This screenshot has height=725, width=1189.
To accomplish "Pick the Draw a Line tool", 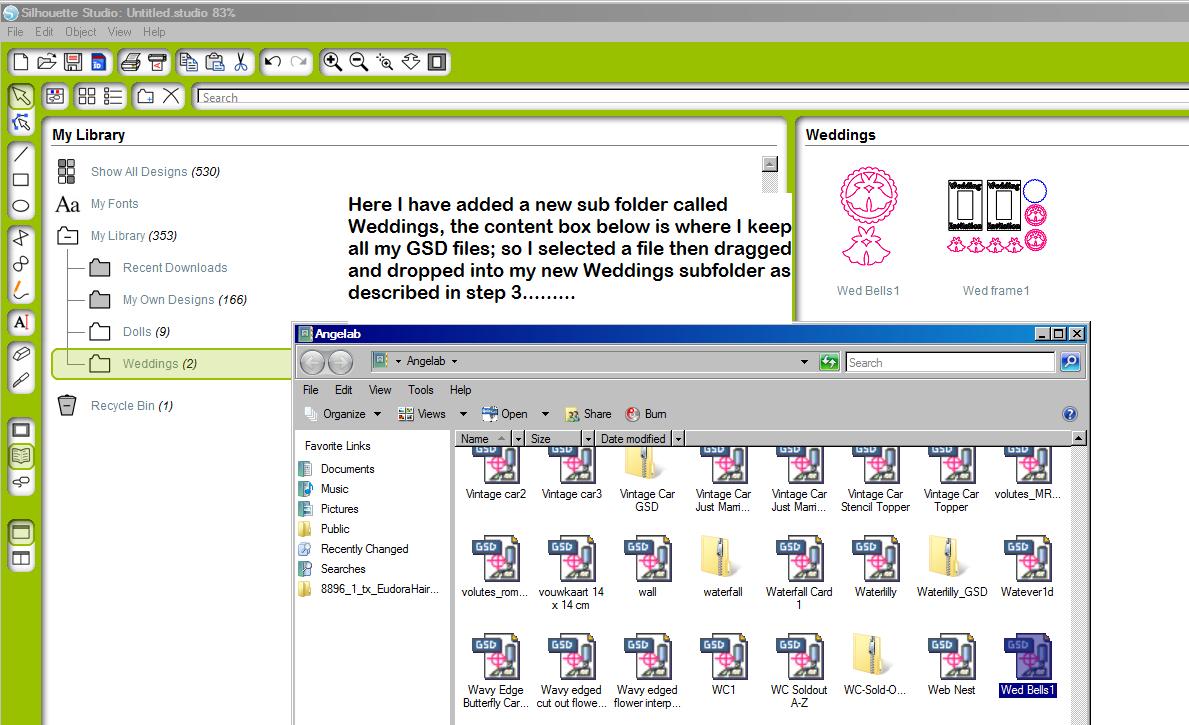I will coord(21,154).
